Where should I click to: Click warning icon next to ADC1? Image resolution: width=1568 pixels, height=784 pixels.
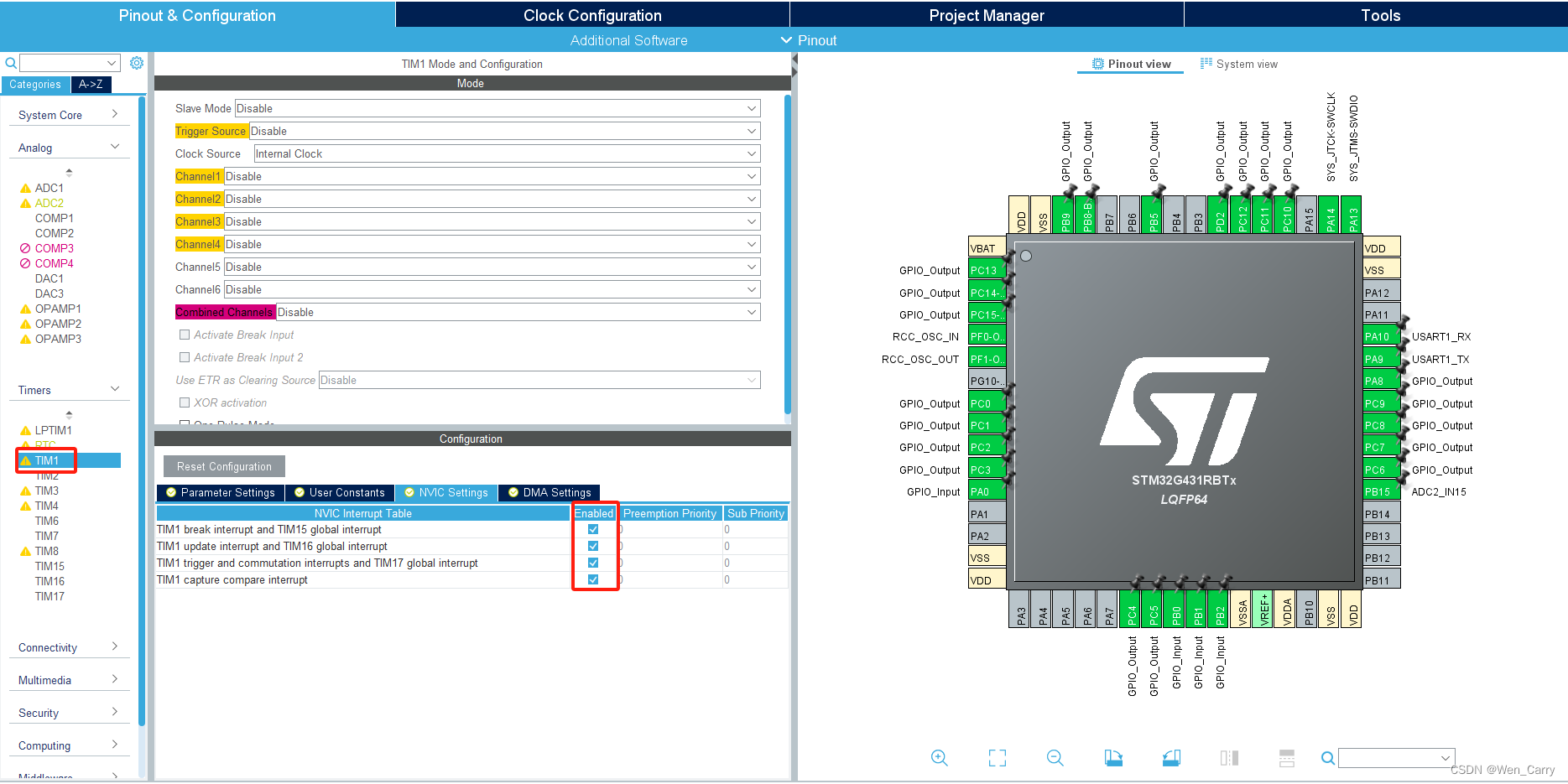coord(25,189)
